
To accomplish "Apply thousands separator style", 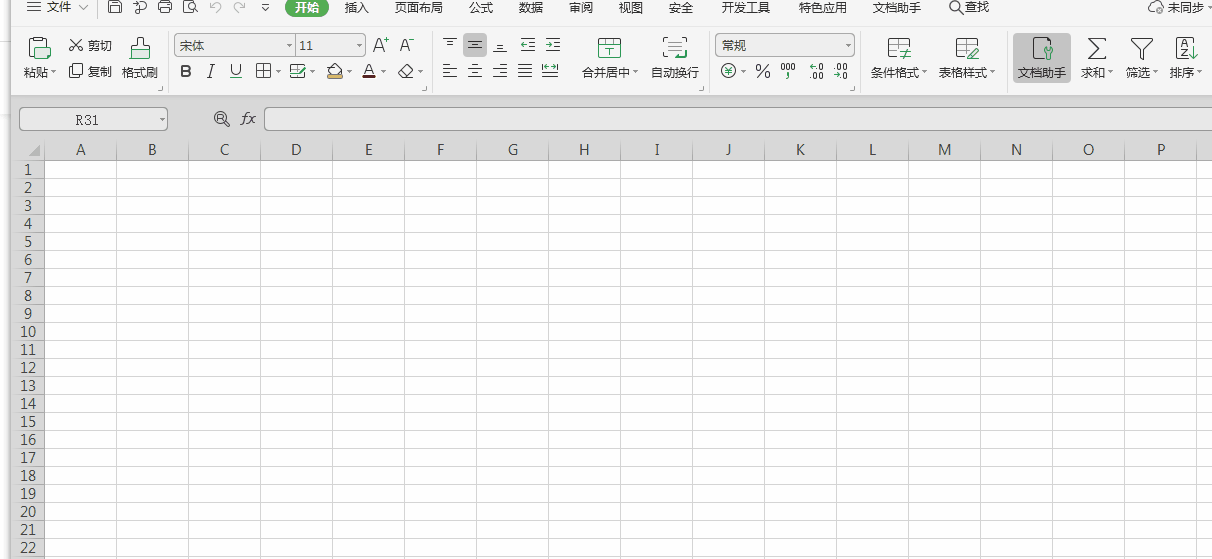I will [x=788, y=71].
